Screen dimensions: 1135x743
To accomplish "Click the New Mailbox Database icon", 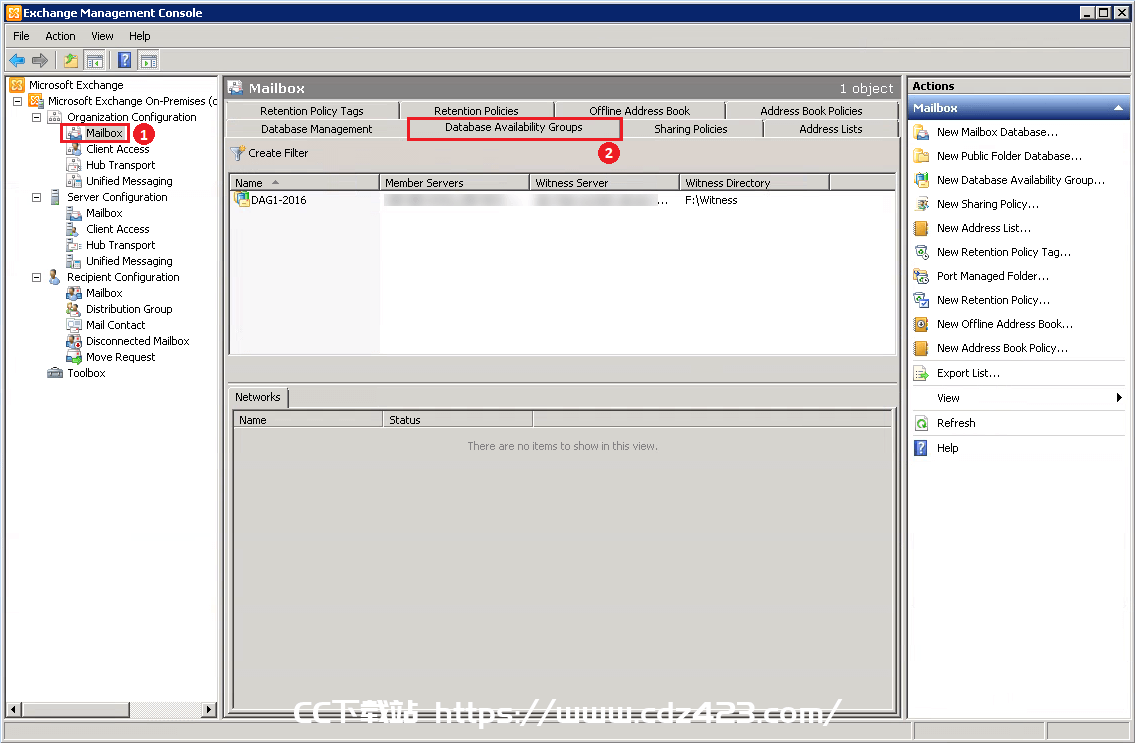I will point(921,132).
